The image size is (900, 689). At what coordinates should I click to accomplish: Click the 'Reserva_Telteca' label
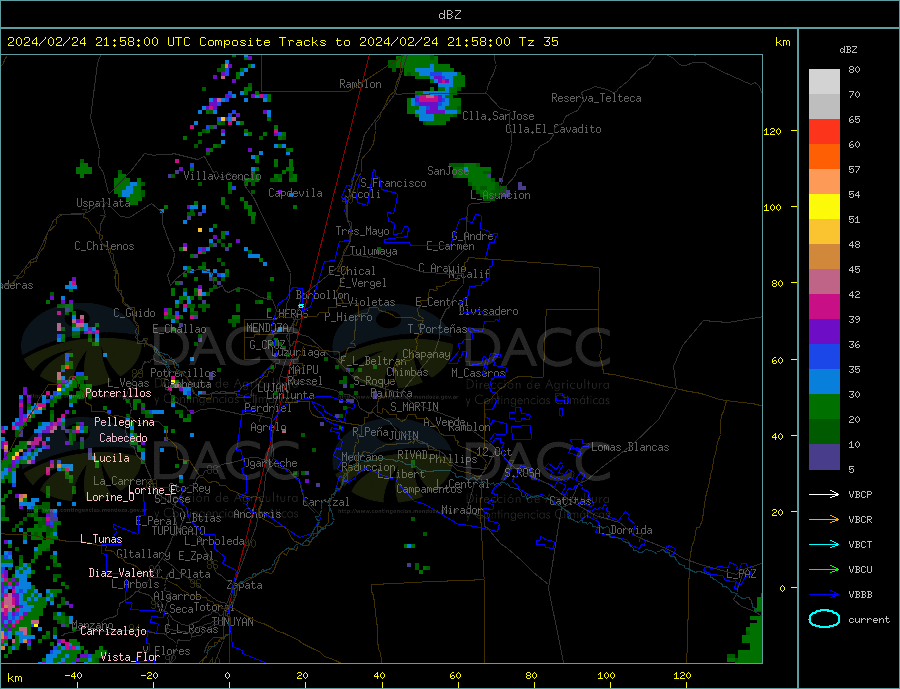596,98
